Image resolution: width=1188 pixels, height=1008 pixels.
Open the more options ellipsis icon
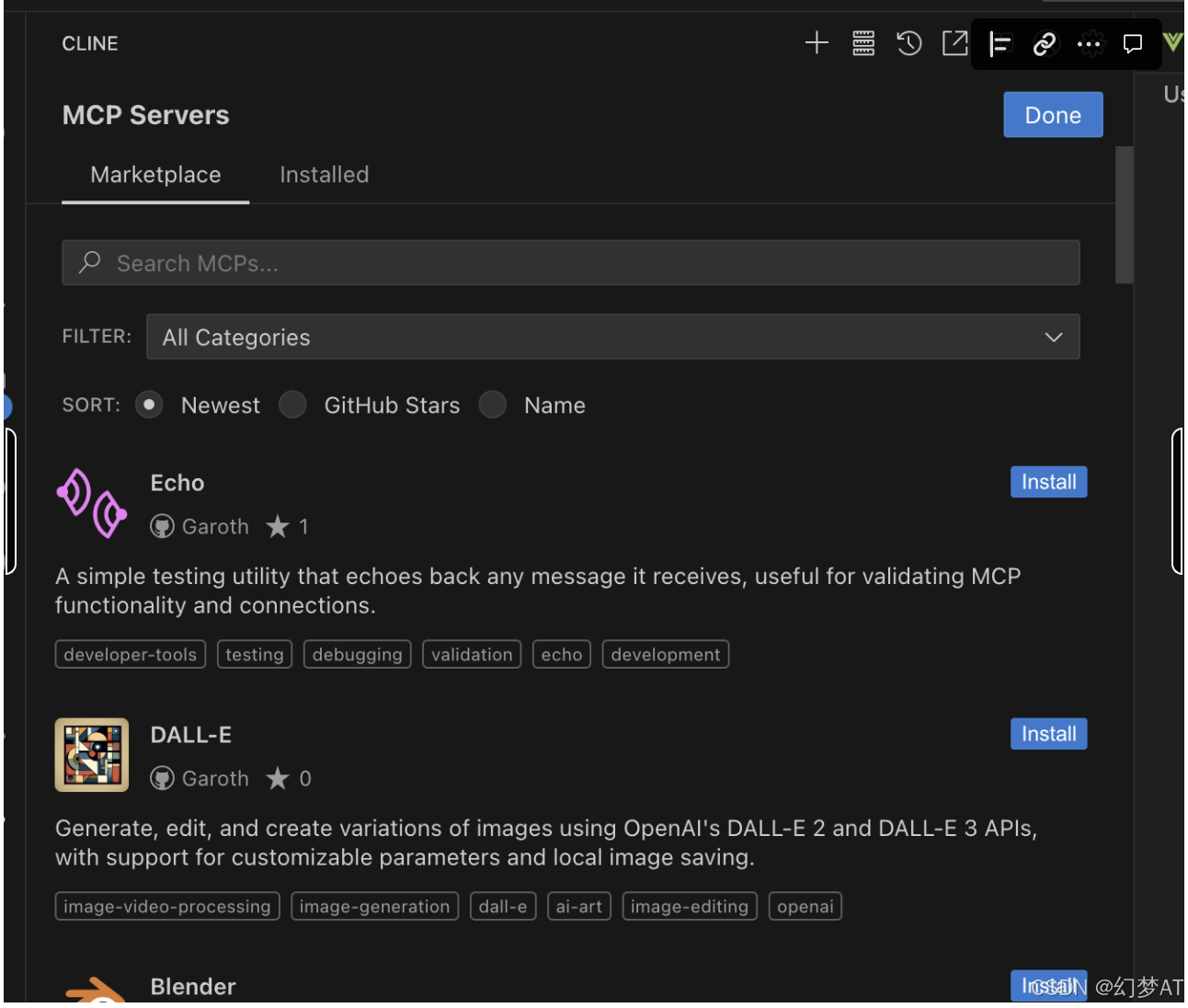pos(1090,43)
